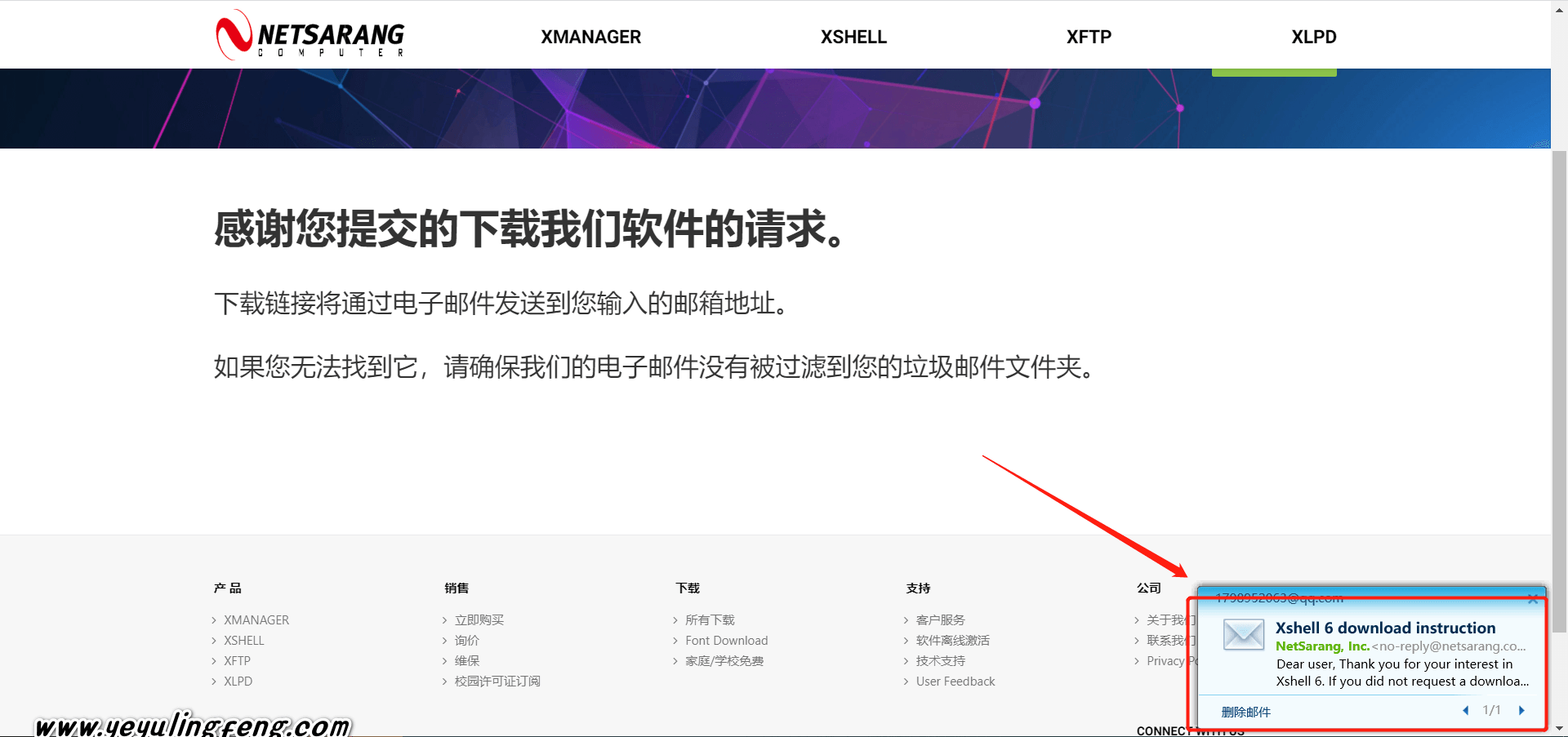Click the 产品 footer column heading

(228, 588)
